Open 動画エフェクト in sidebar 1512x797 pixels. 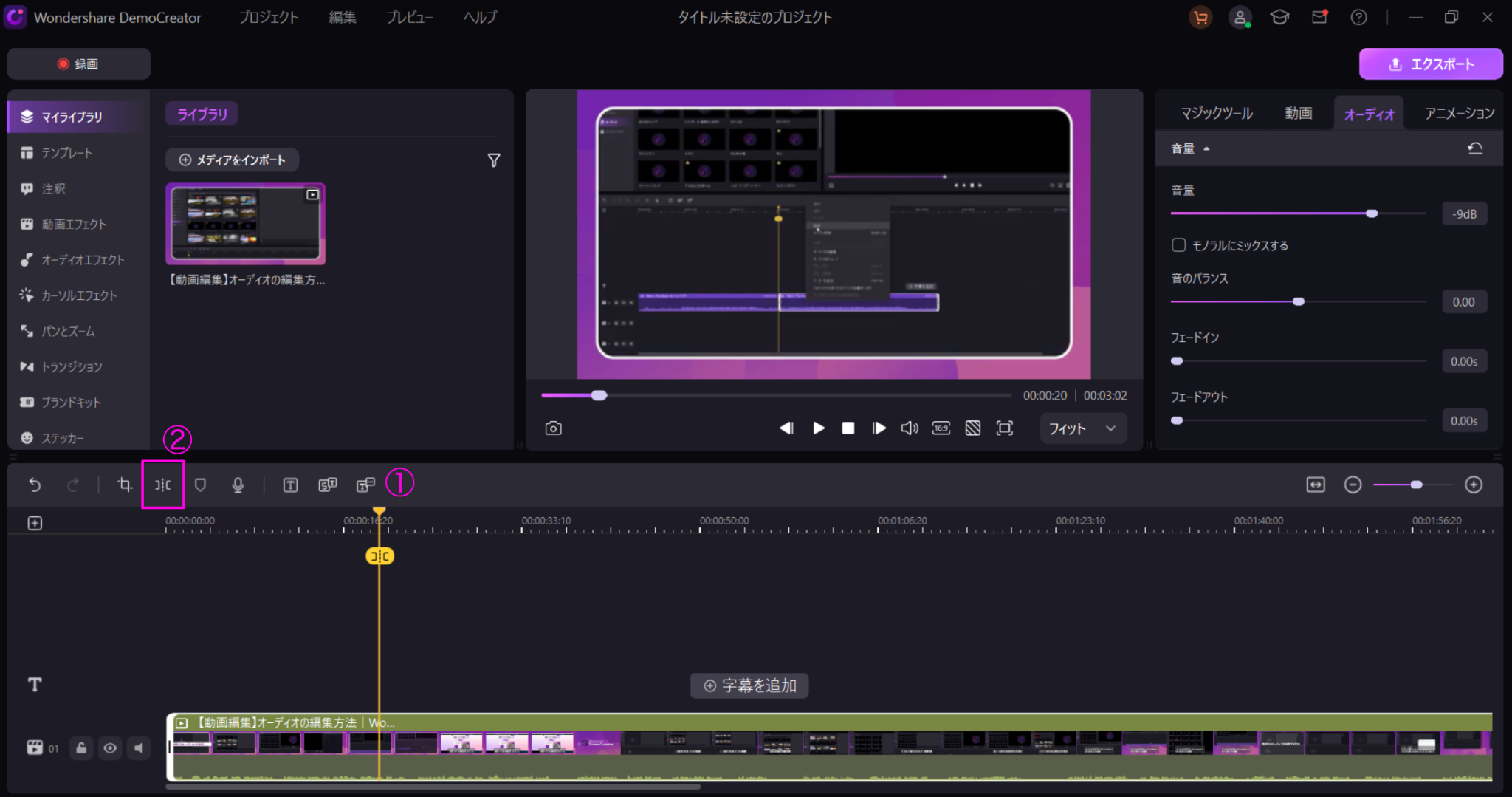pyautogui.click(x=78, y=224)
